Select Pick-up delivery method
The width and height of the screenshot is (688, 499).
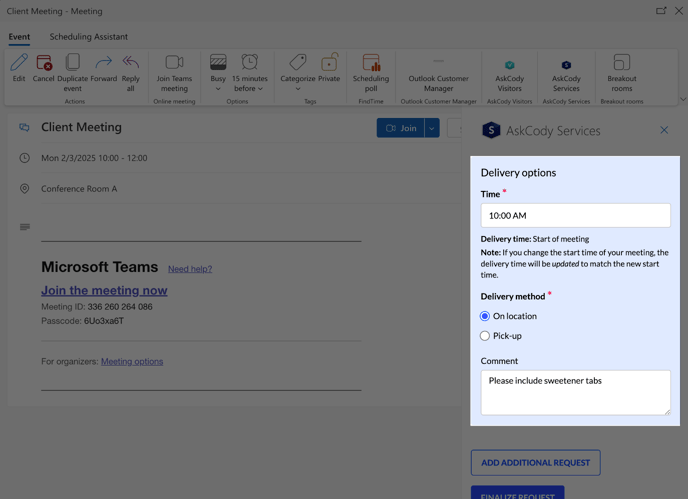(x=485, y=336)
